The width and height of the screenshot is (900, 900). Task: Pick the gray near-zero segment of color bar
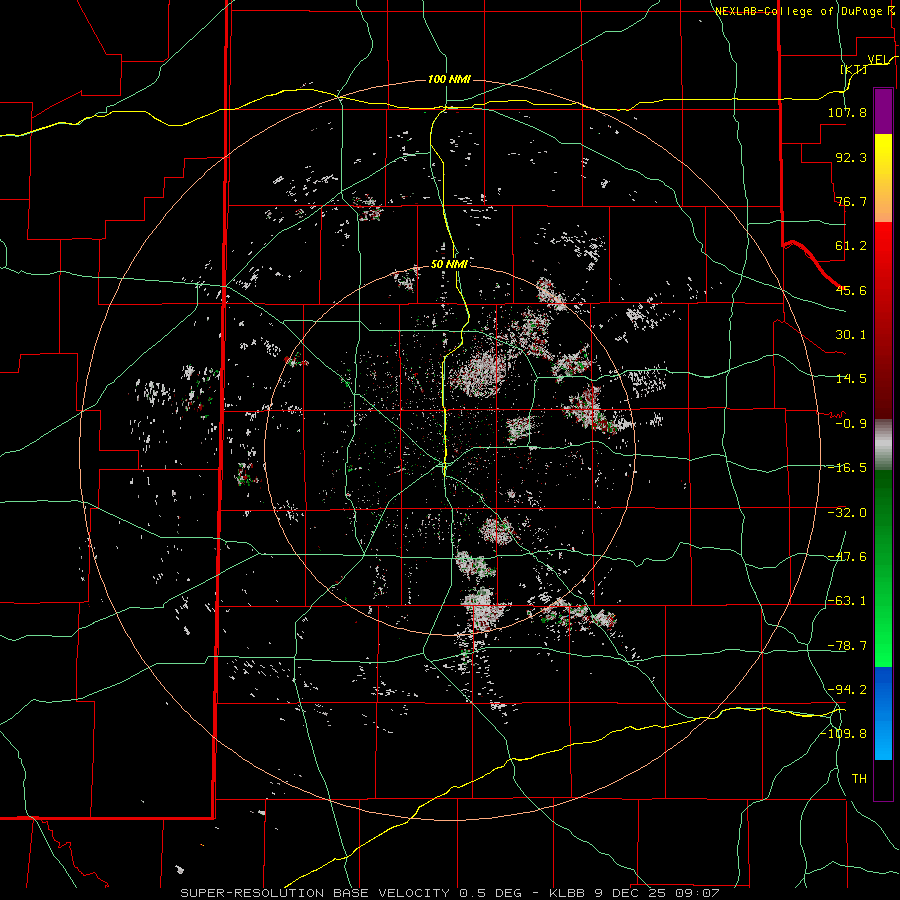click(883, 445)
